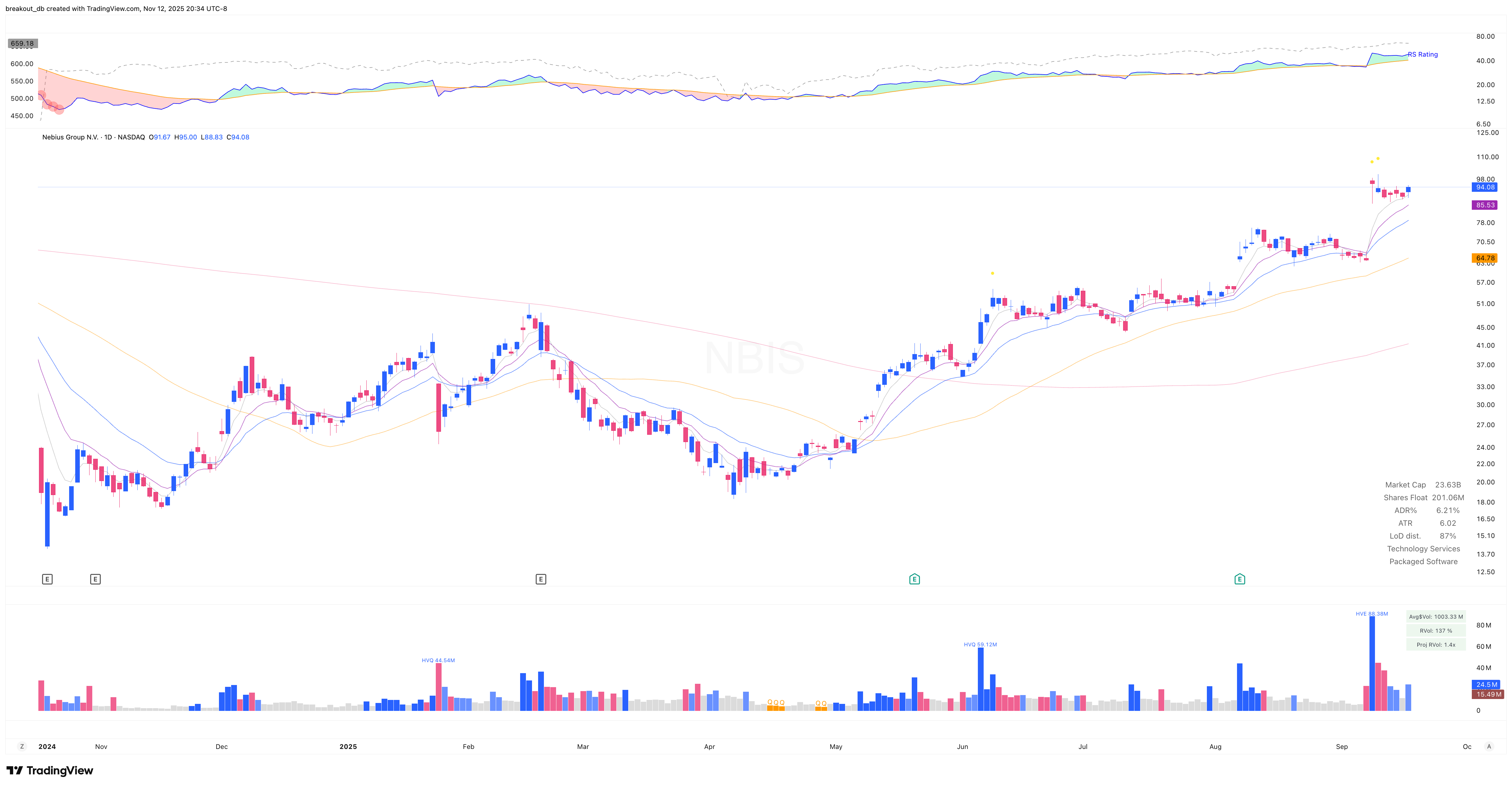The image size is (1512, 787).
Task: Click the gray earnings E marker near February
Action: click(x=541, y=579)
